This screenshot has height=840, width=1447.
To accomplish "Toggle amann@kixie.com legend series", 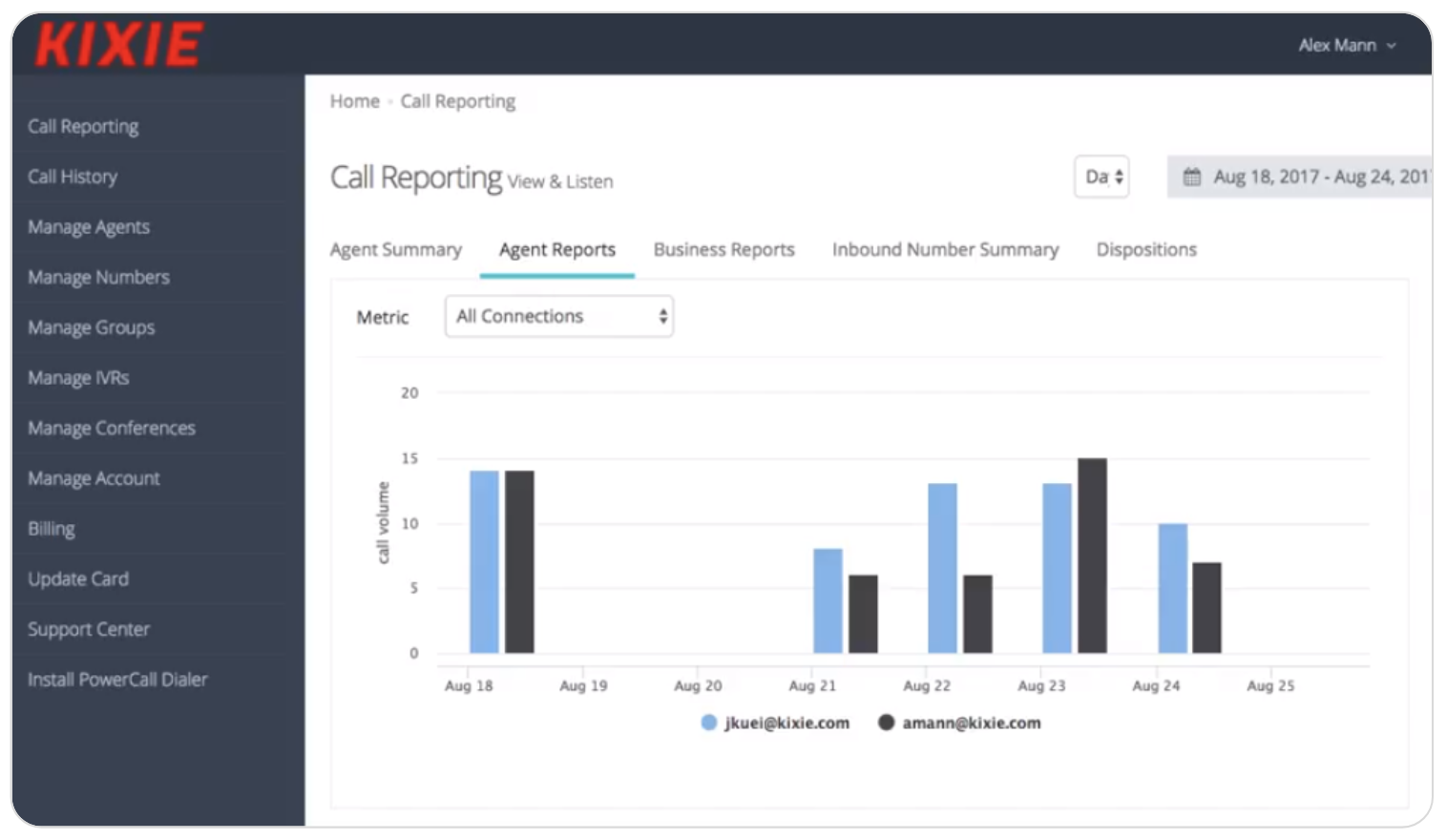I will (960, 723).
